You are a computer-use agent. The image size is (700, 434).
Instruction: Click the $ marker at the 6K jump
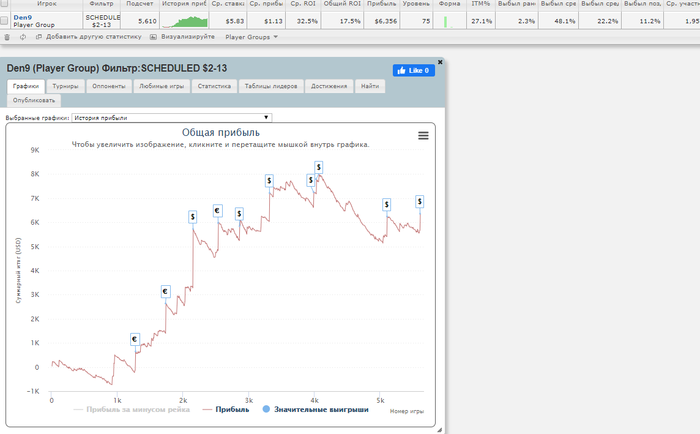pos(193,217)
